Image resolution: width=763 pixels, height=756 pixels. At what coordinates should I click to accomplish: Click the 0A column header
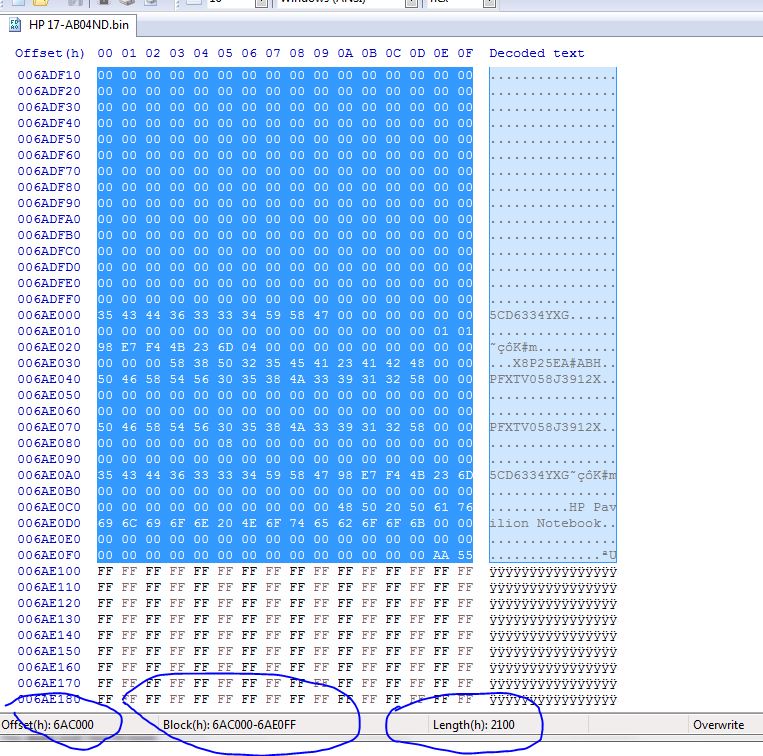345,53
